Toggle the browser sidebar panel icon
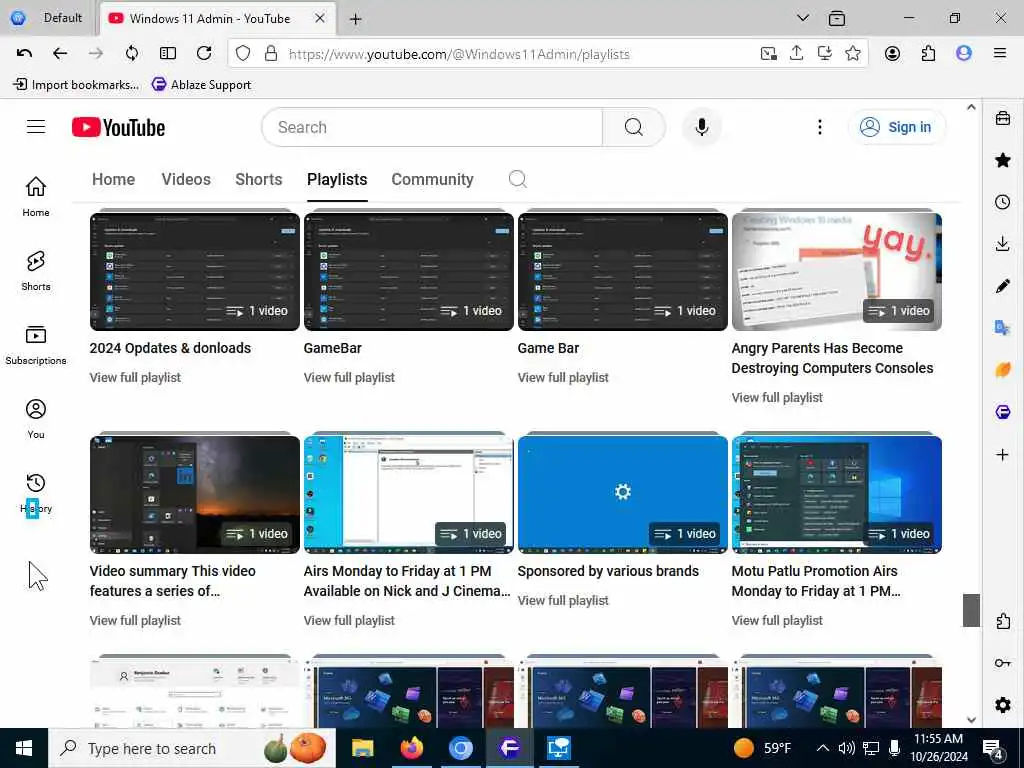The height and width of the screenshot is (768, 1024). click(x=168, y=54)
